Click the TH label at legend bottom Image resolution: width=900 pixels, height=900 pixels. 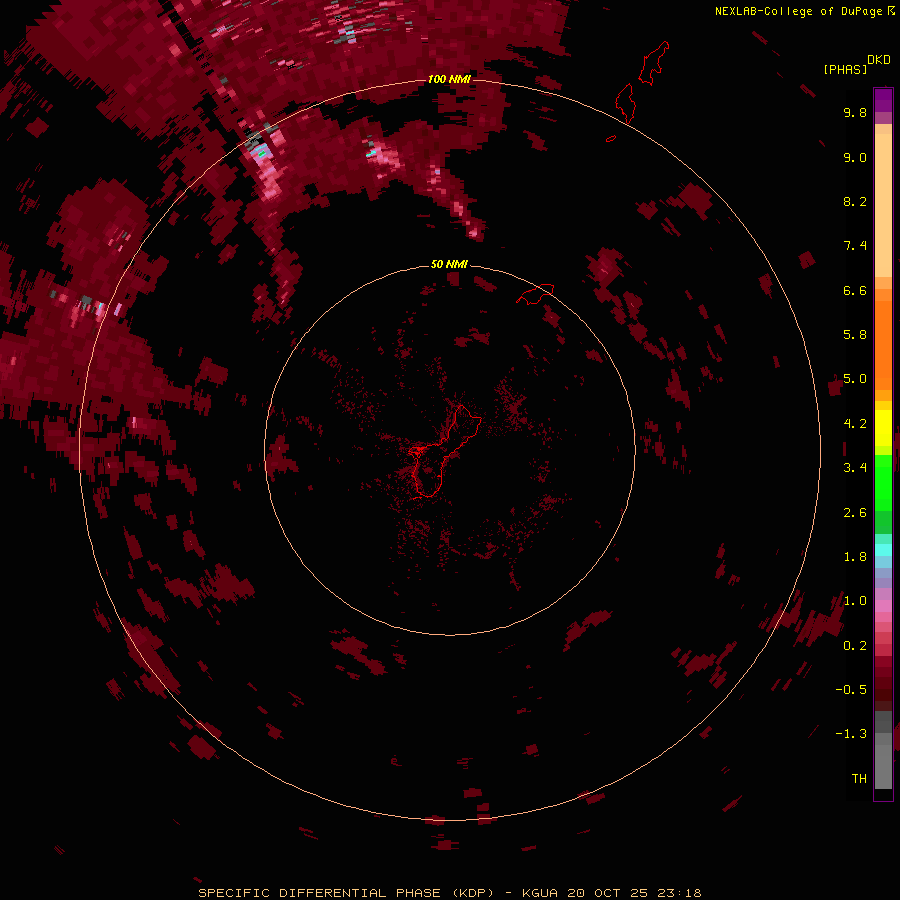point(859,779)
